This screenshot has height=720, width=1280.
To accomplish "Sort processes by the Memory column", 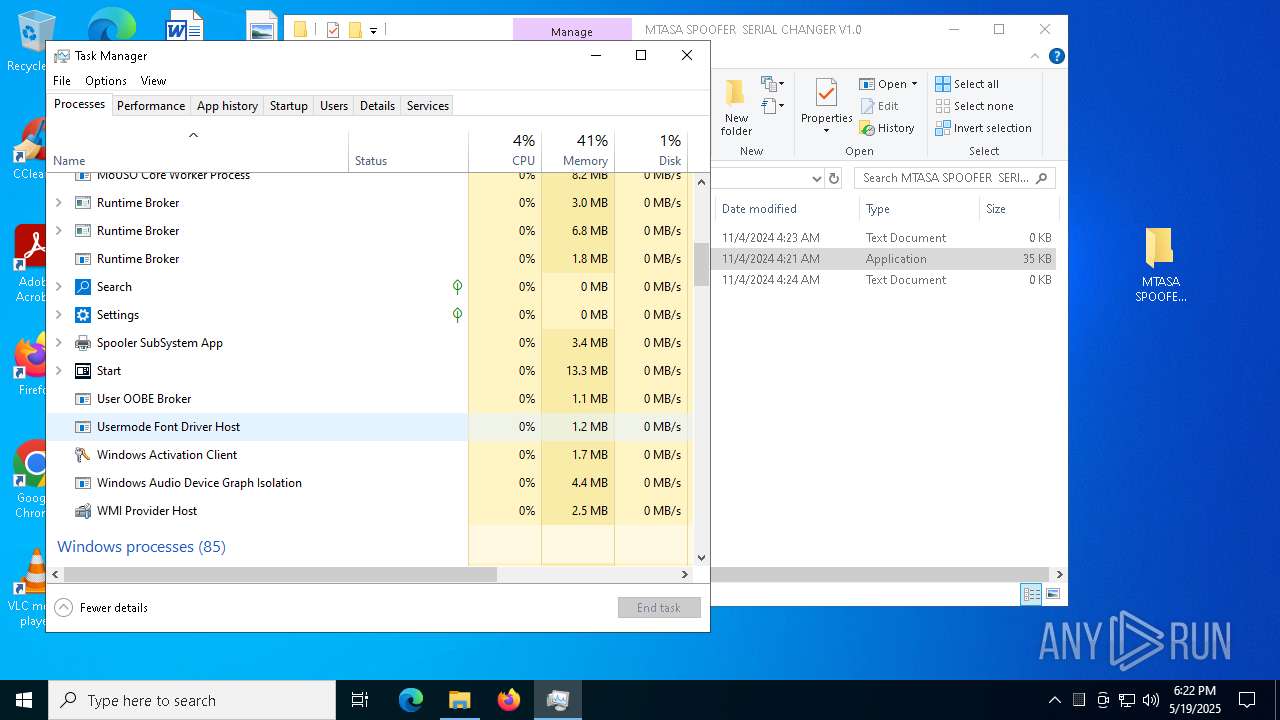I will (578, 150).
